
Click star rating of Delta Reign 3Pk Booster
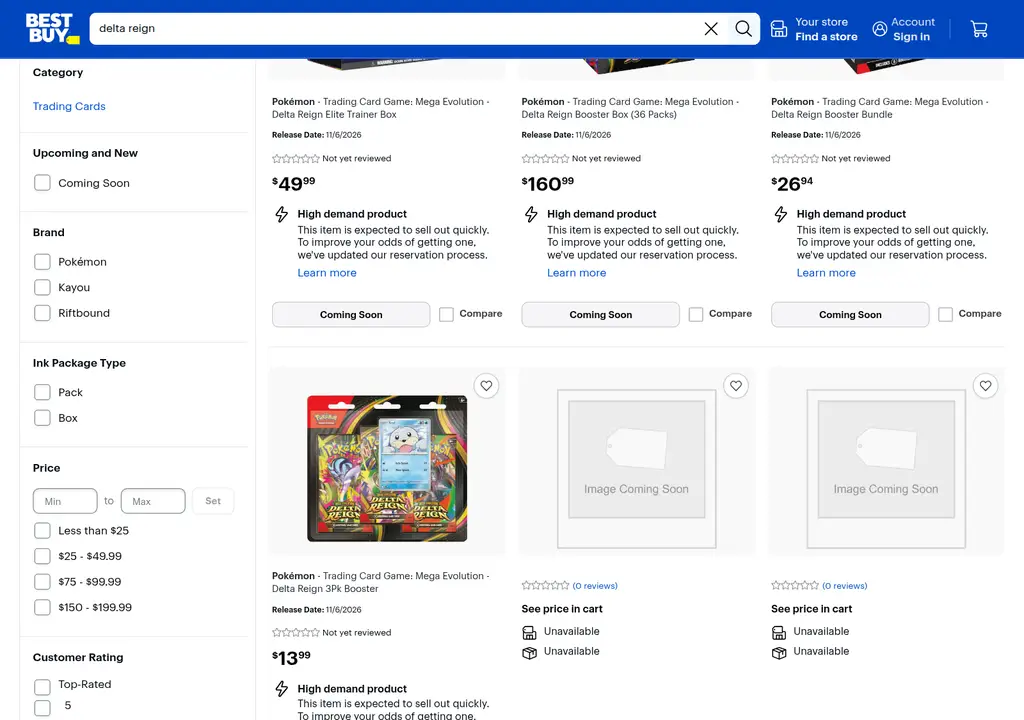coord(296,632)
